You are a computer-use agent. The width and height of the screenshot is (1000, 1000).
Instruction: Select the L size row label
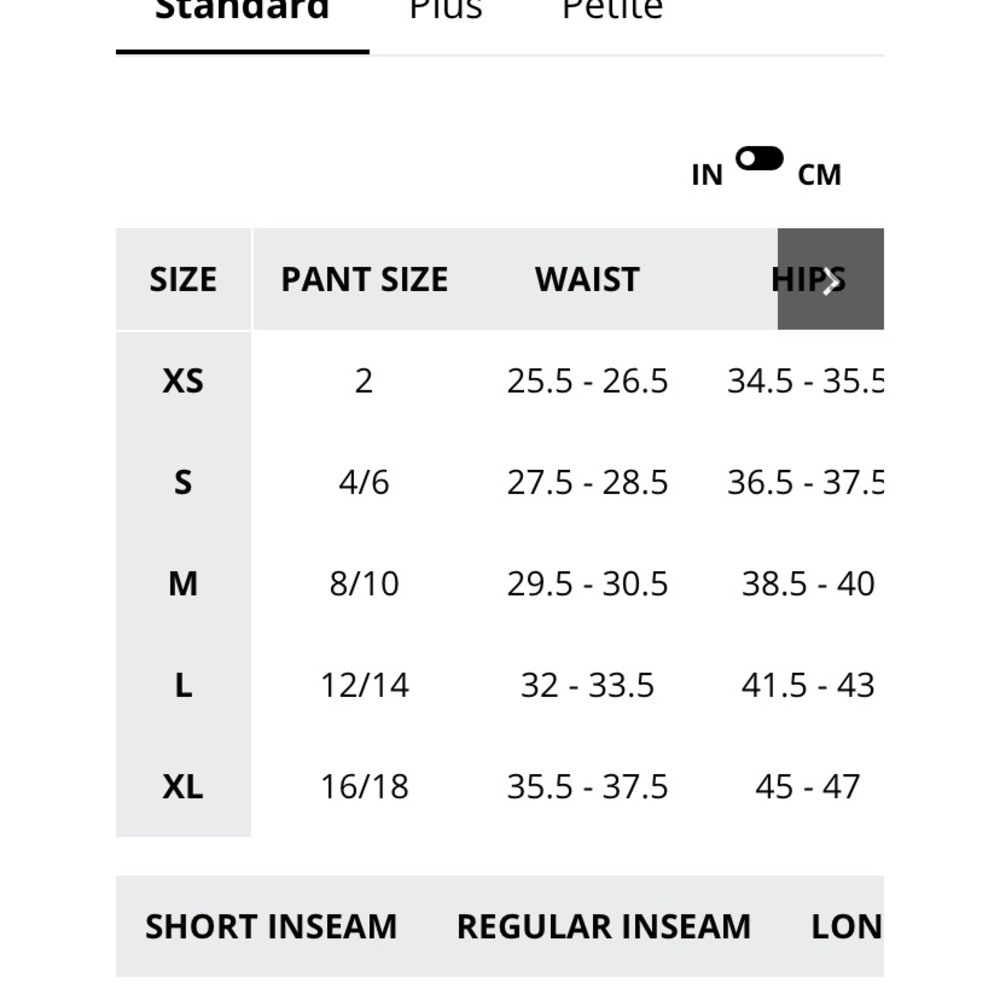(x=183, y=686)
